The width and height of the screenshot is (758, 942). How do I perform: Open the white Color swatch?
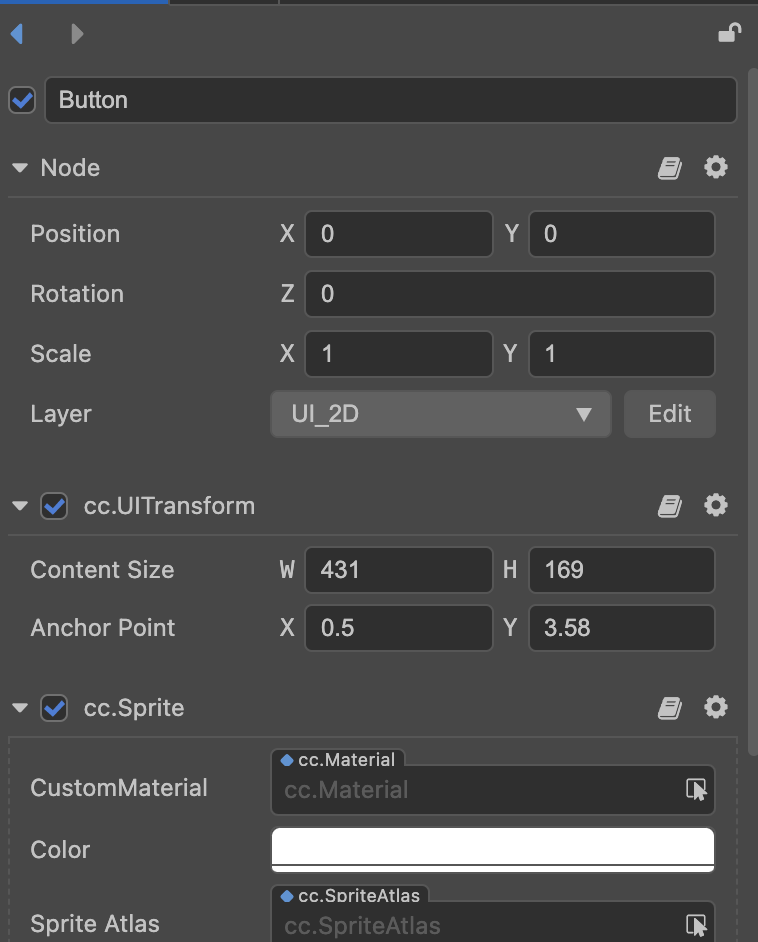[x=493, y=849]
